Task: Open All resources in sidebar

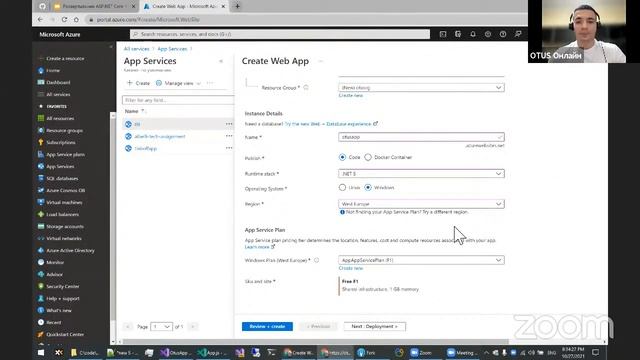Action: pos(60,118)
